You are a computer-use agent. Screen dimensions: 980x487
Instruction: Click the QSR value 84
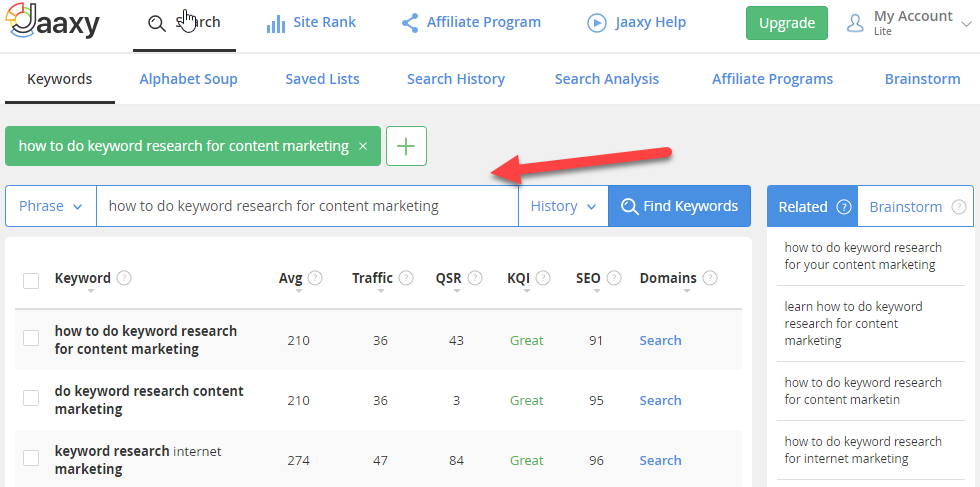(x=456, y=461)
